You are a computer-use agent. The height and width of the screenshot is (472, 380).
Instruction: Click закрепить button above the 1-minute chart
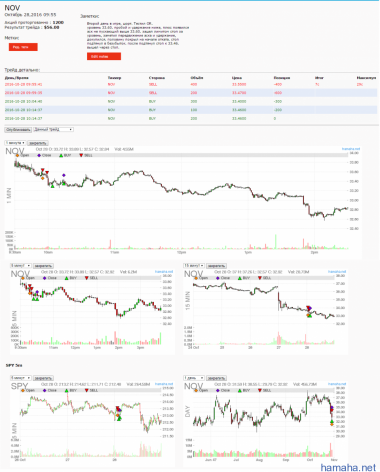coord(38,143)
